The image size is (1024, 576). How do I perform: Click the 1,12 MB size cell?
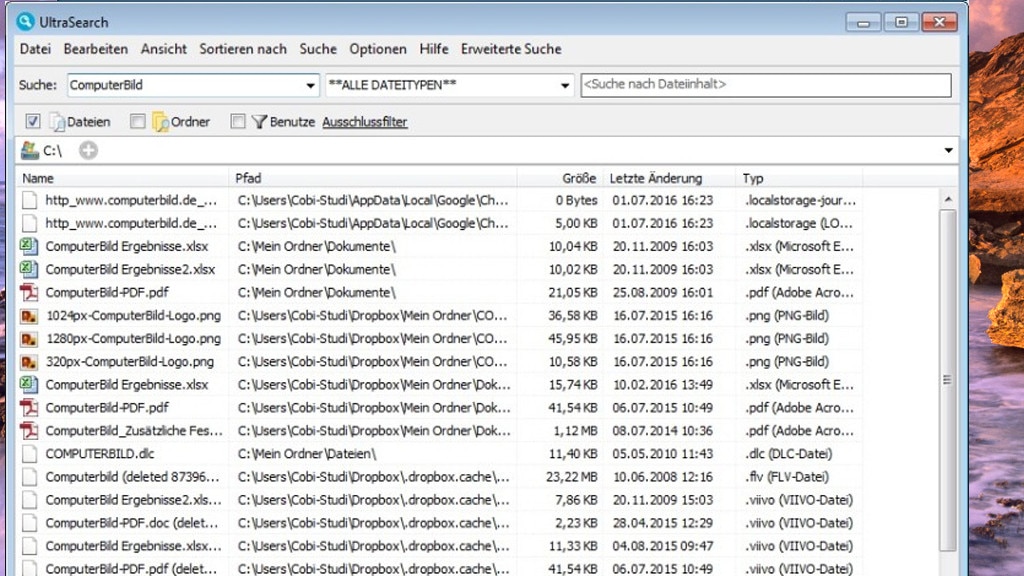pos(575,430)
